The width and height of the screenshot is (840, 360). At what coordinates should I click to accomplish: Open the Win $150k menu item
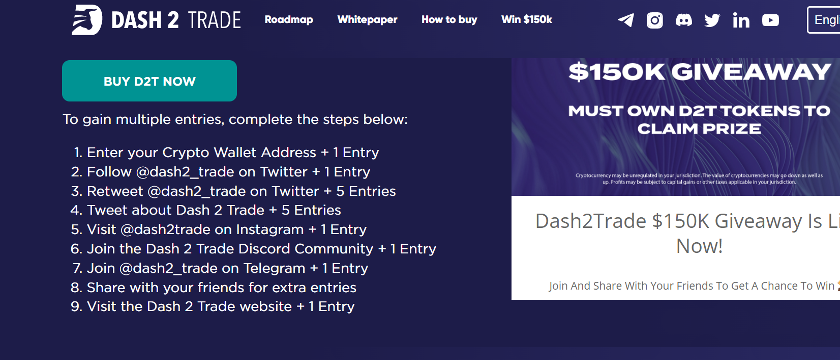tap(527, 20)
